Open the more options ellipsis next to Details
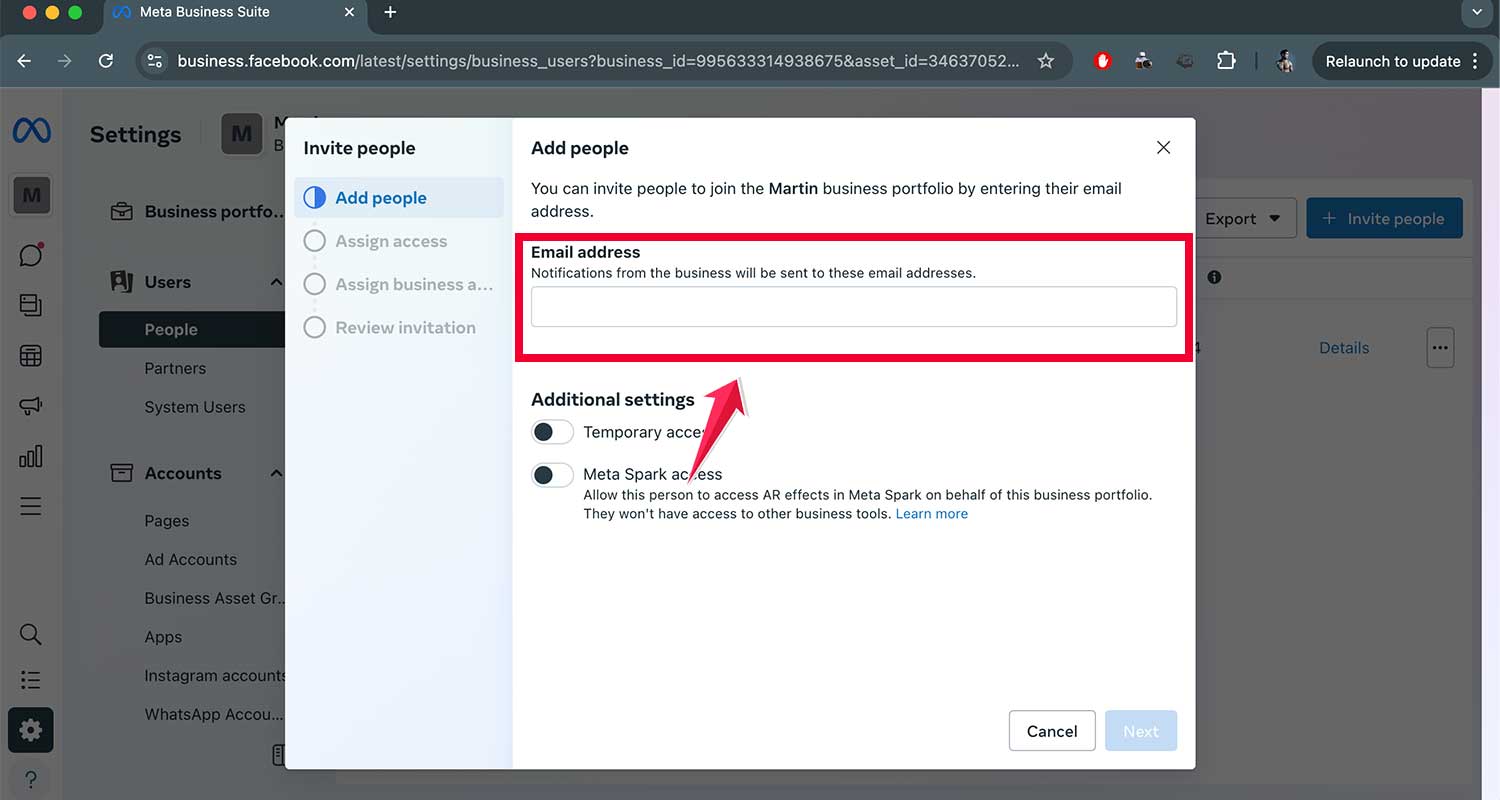1500x800 pixels. [1440, 347]
